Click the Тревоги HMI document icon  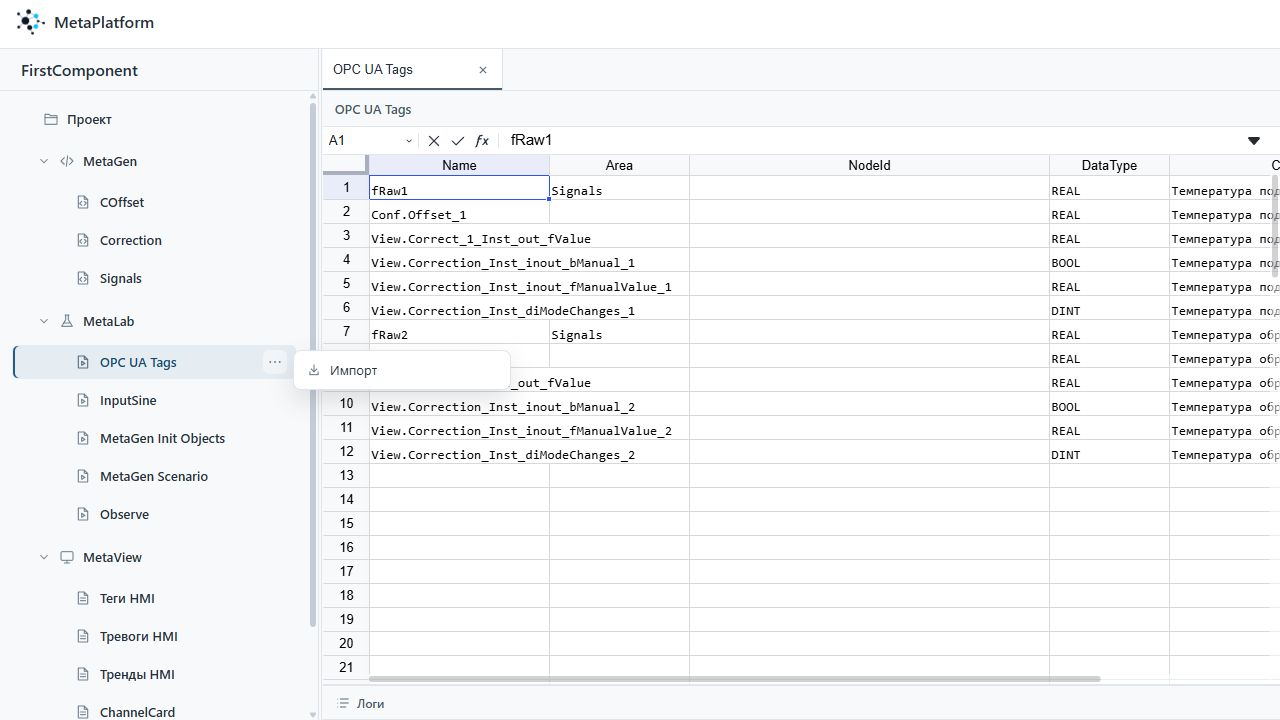(84, 636)
